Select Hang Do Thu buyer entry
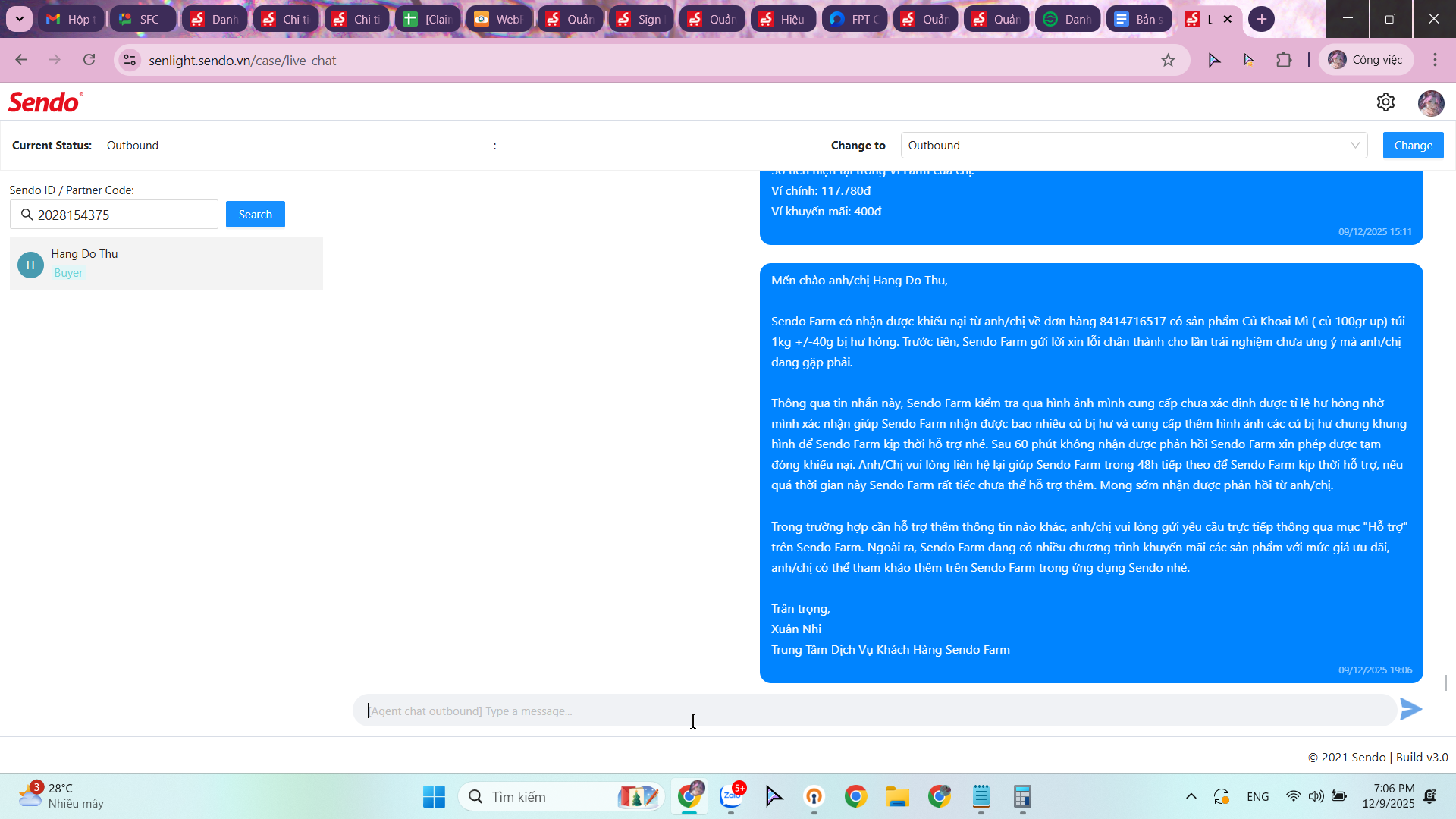Screen dimensions: 1456x819 (x=166, y=264)
